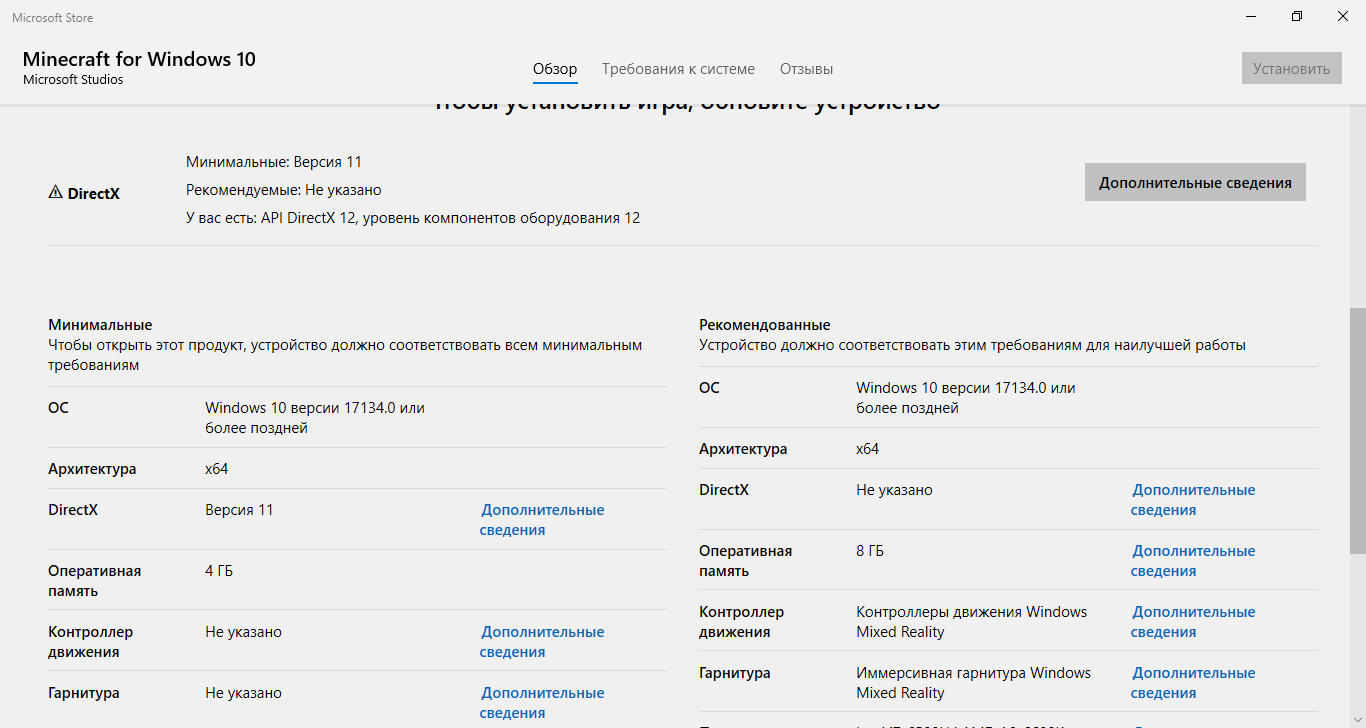
Task: Minimize the Microsoft Store window
Action: [x=1251, y=17]
